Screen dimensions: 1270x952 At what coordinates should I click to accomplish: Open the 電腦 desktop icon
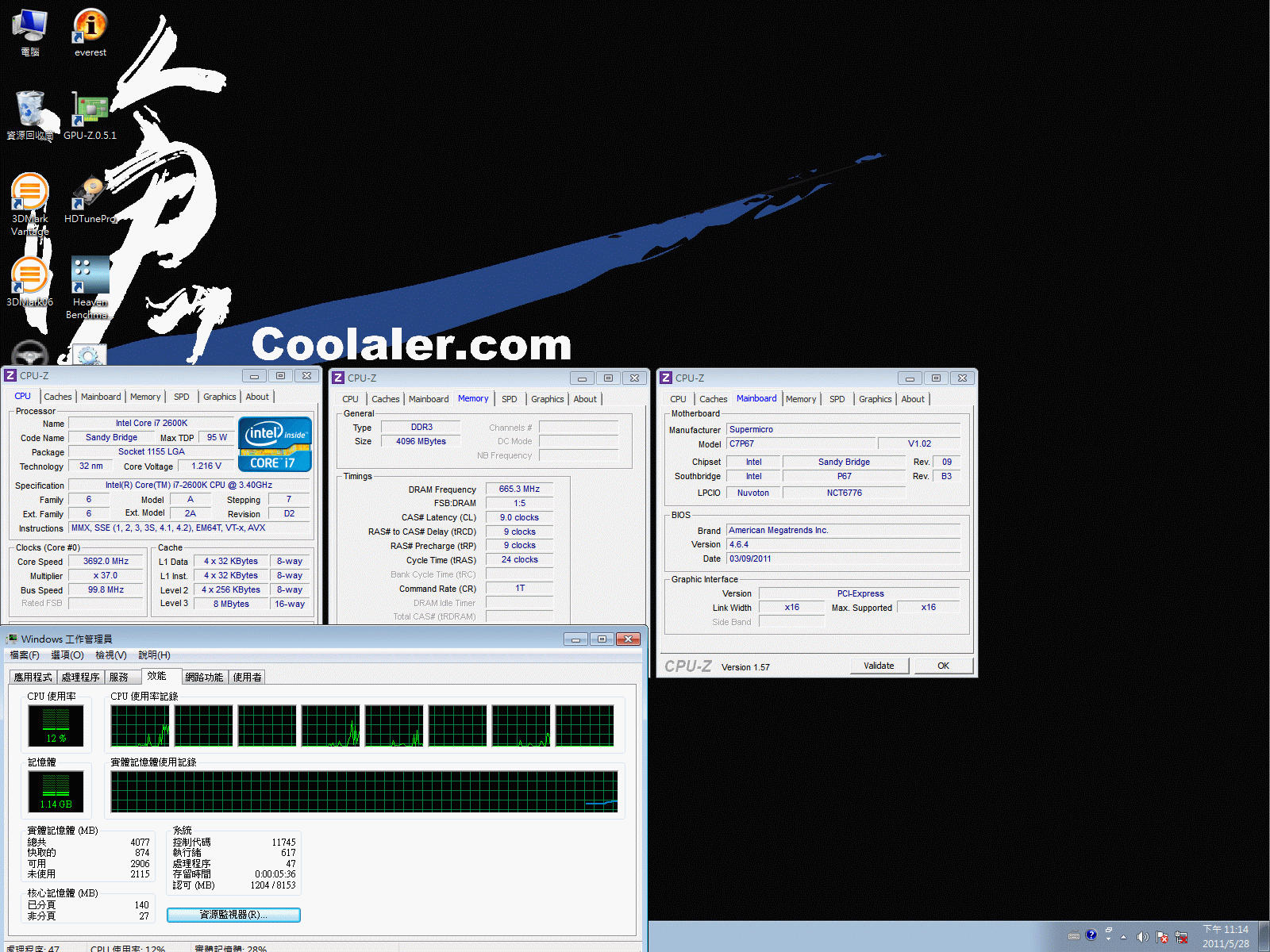(30, 32)
